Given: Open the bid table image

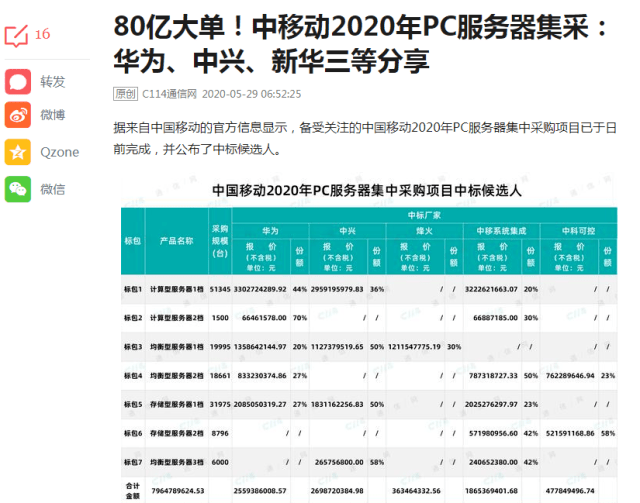Looking at the screenshot, I should 369,338.
